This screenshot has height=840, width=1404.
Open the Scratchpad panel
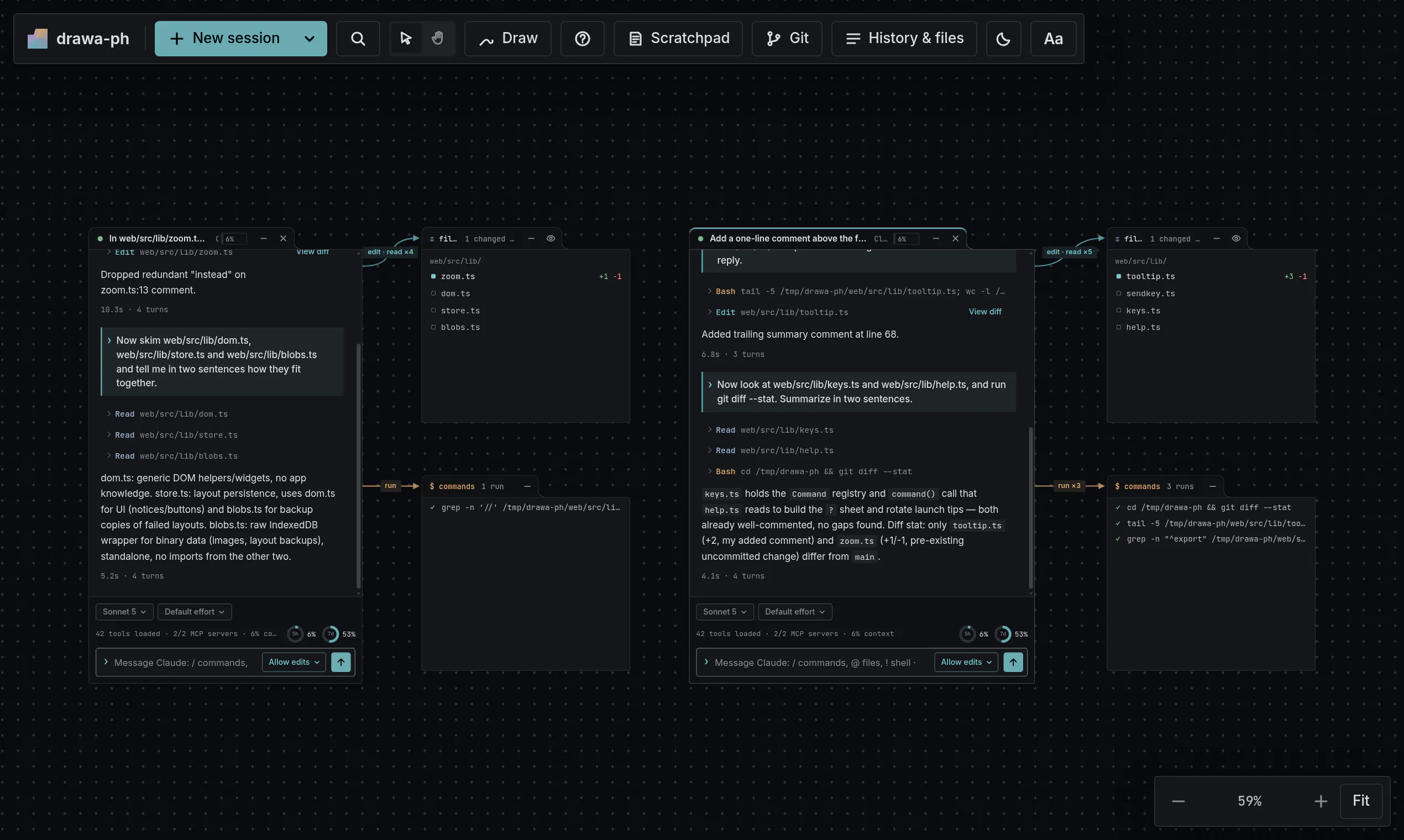tap(678, 39)
